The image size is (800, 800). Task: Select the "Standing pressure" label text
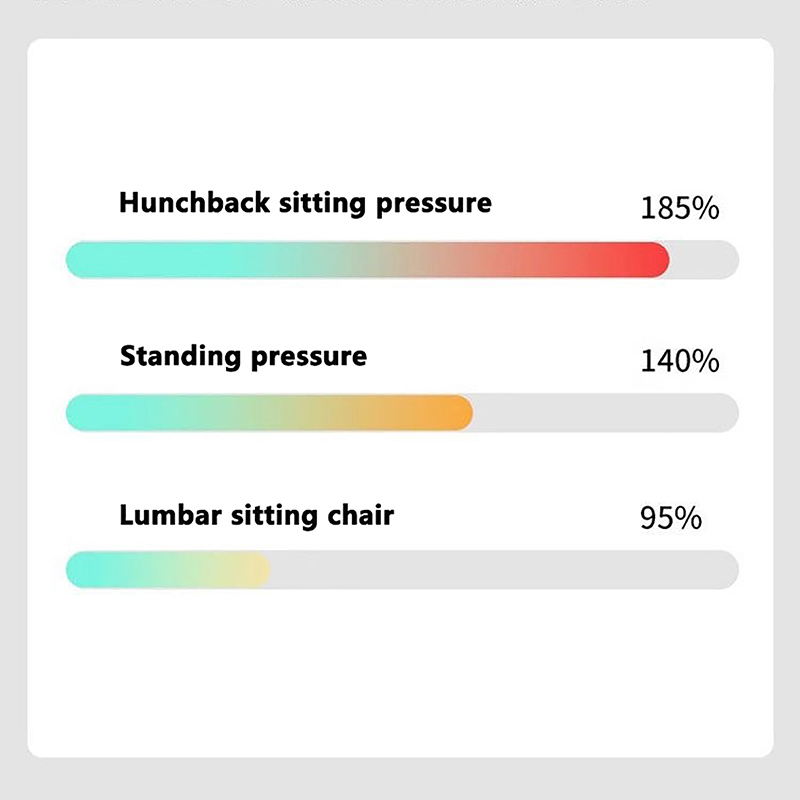(x=243, y=356)
